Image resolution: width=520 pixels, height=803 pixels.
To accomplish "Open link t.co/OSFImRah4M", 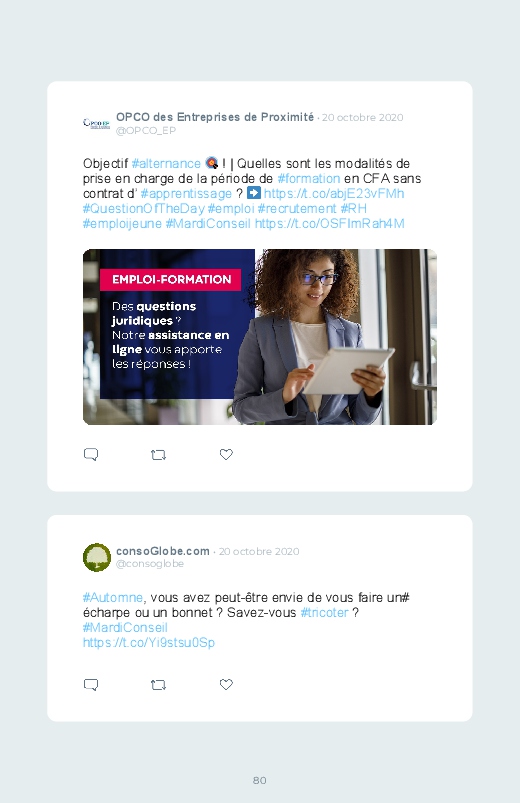I will [329, 223].
